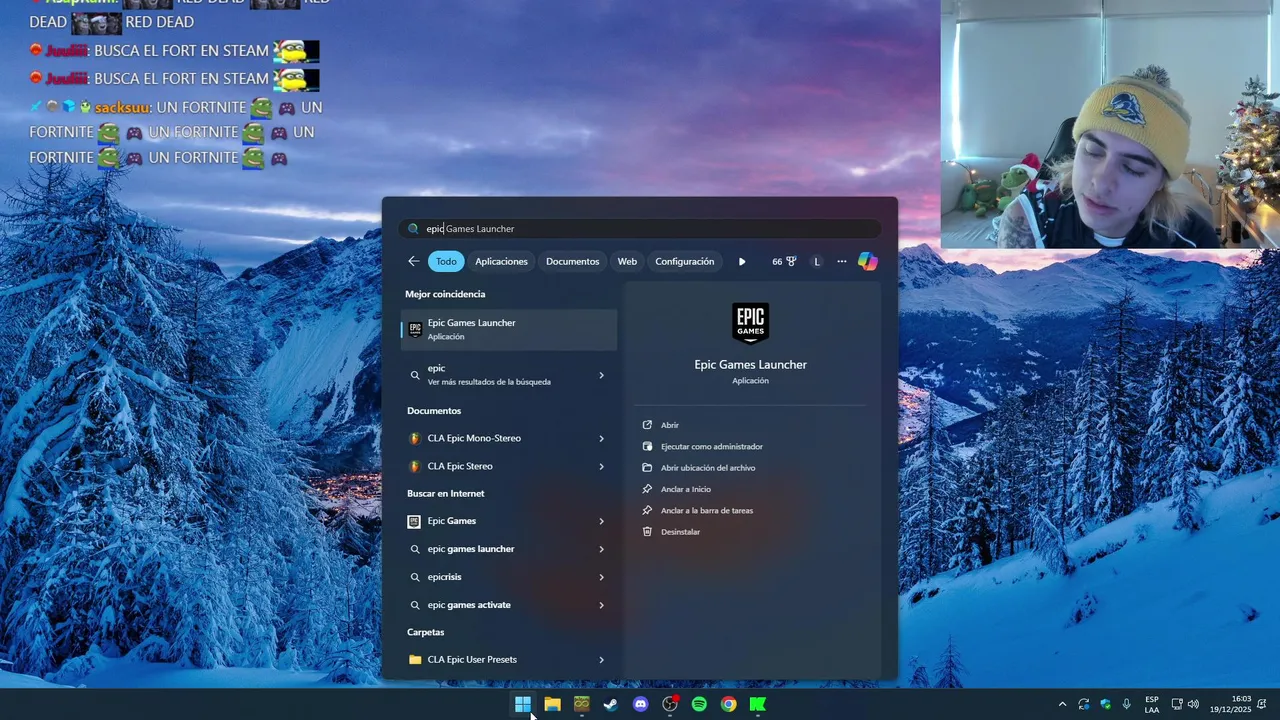The image size is (1280, 720).
Task: Click the 'Carpetas' section heading
Action: tap(425, 632)
